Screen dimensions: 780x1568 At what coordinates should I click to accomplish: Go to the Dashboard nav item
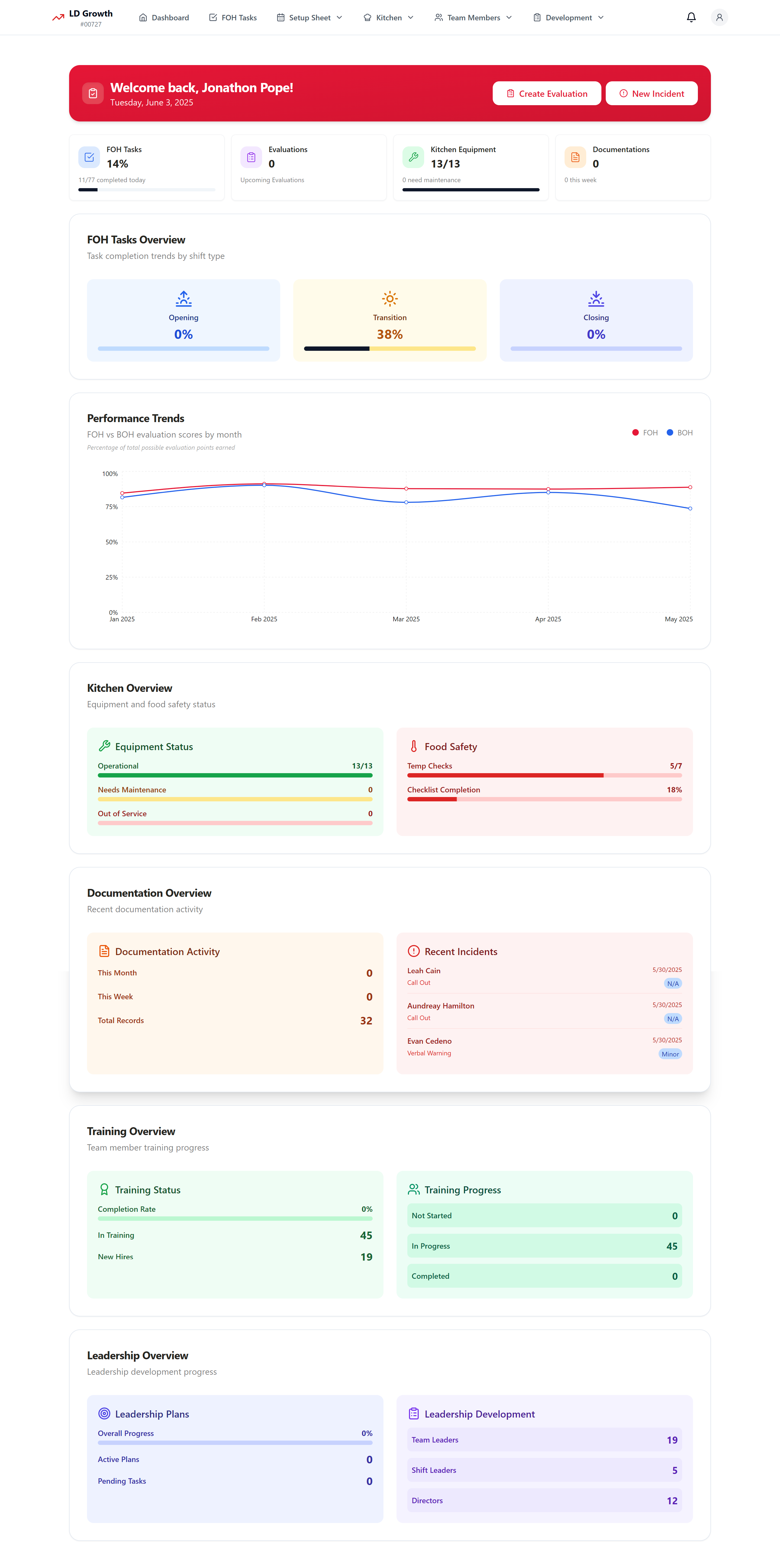164,18
